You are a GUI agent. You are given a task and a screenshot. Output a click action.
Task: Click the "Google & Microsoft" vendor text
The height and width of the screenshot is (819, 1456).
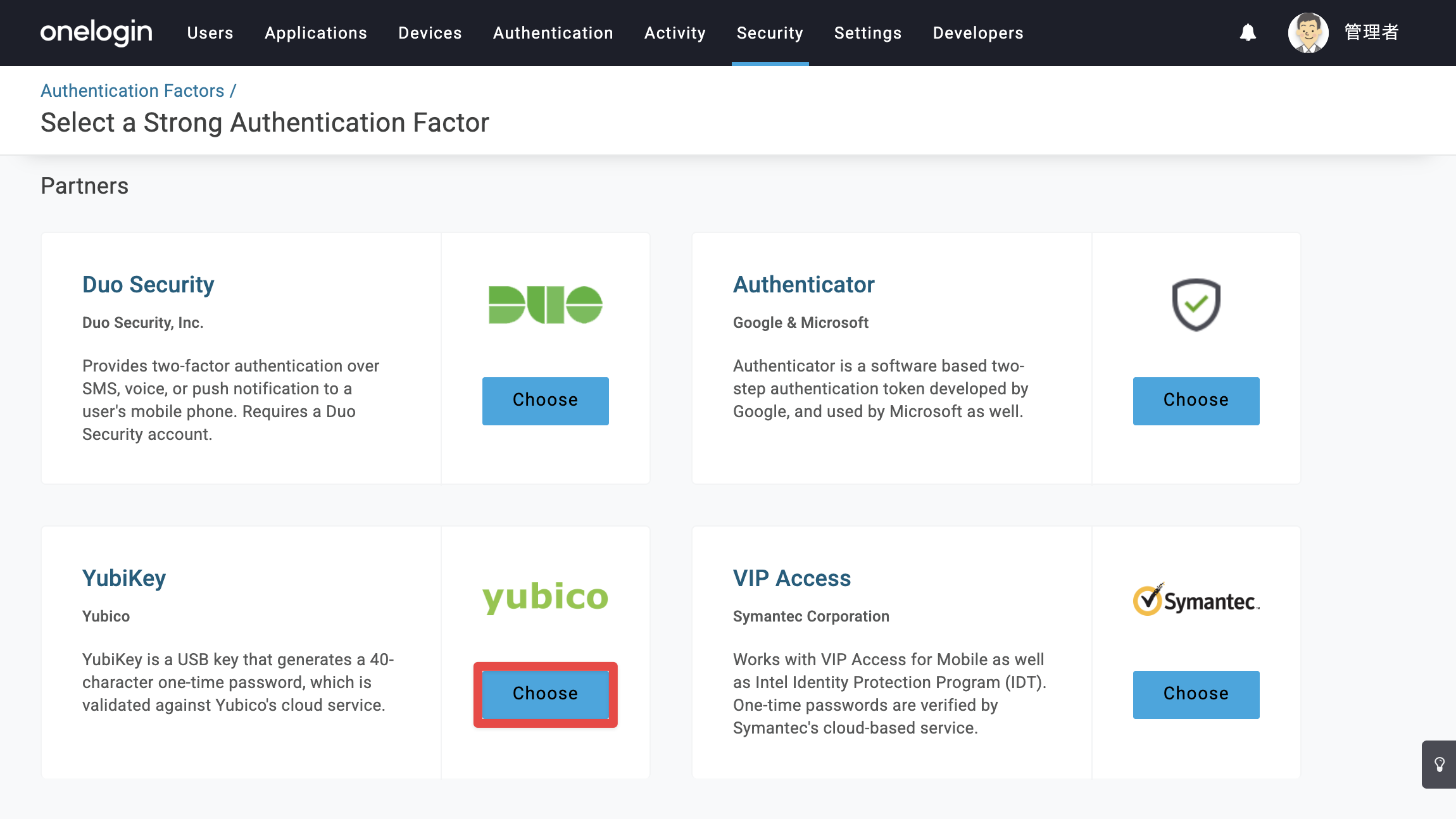(x=800, y=323)
